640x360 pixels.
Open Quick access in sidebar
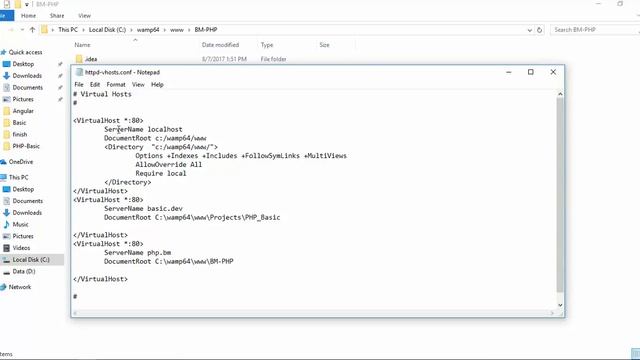click(25, 52)
